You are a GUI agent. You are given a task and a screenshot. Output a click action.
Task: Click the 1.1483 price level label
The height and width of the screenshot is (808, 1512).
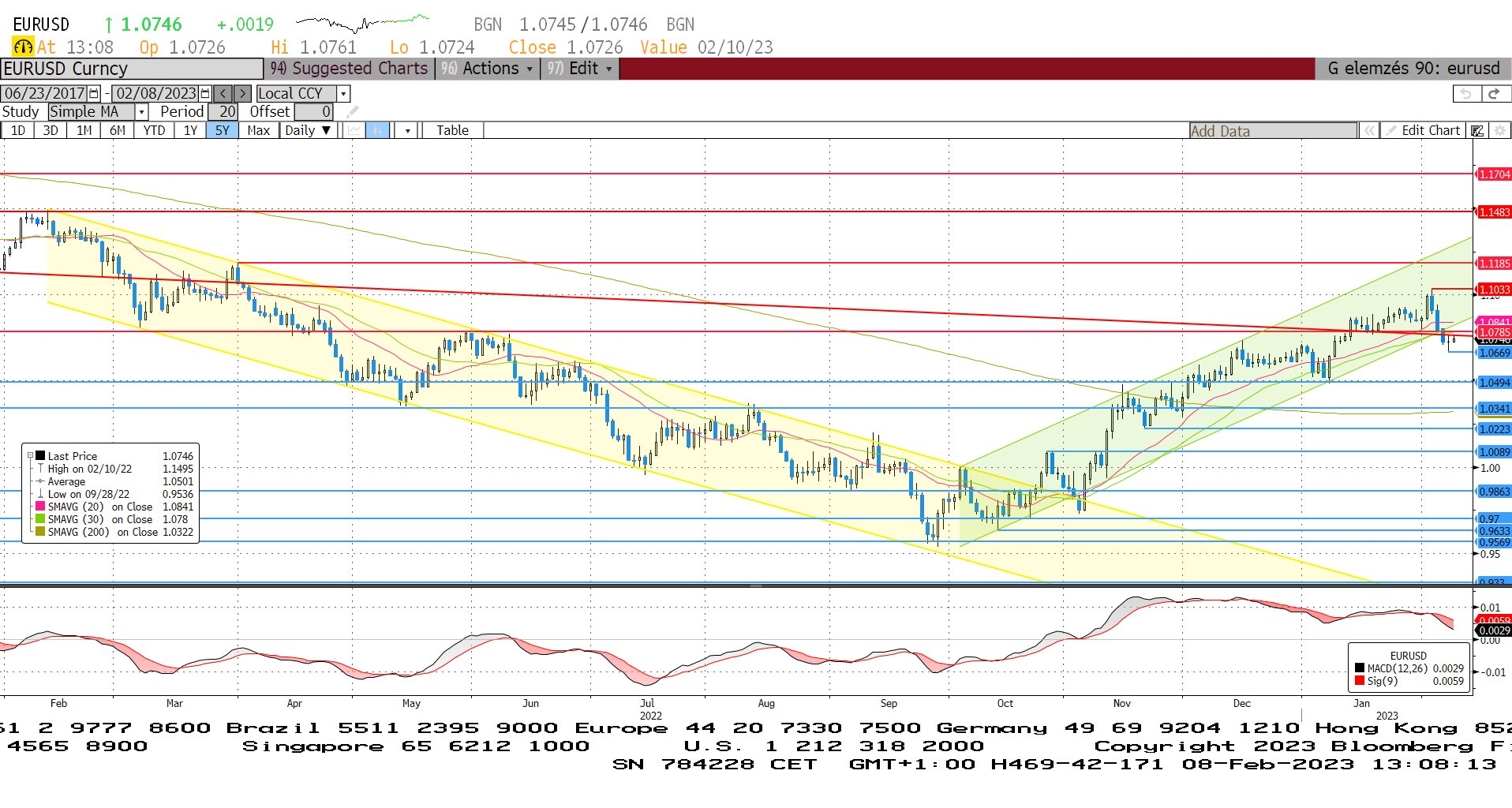click(x=1494, y=212)
